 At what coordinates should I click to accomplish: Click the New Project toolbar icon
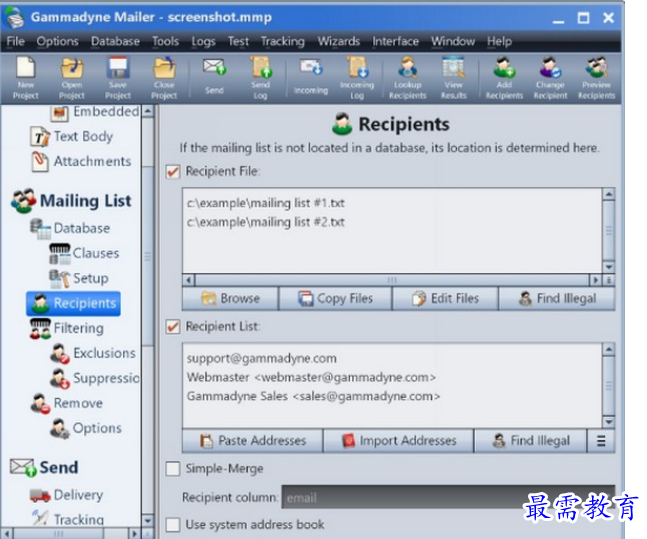pos(26,78)
